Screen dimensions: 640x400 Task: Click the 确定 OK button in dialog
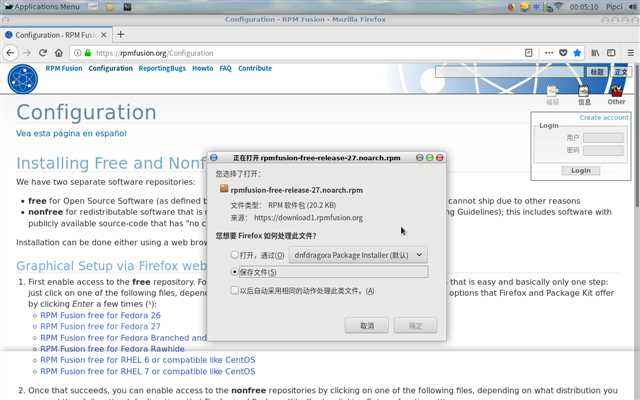[x=415, y=326]
